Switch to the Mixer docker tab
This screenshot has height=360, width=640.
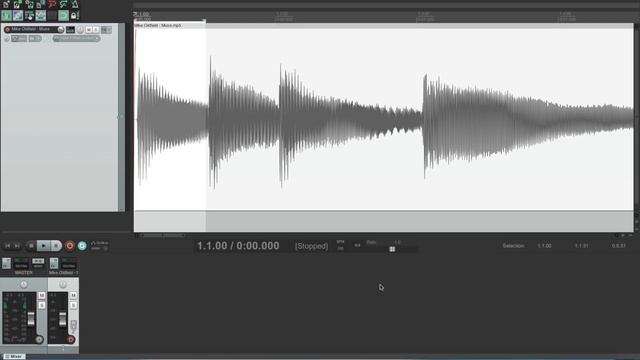(x=15, y=356)
